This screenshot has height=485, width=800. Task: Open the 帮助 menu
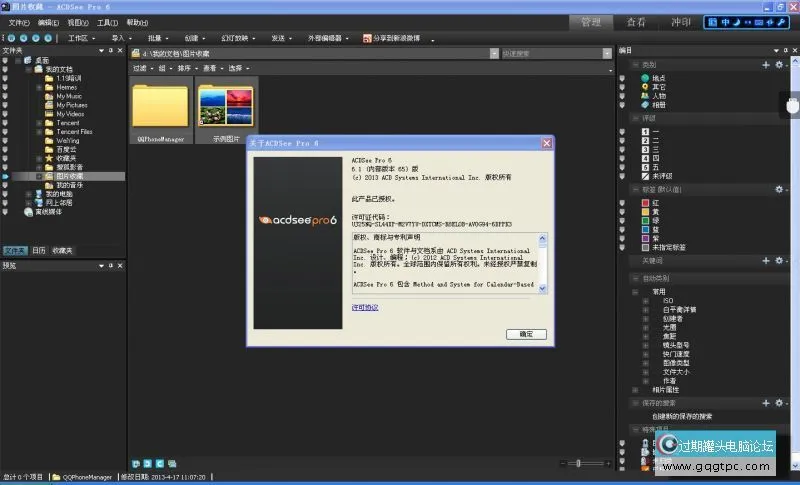point(137,23)
